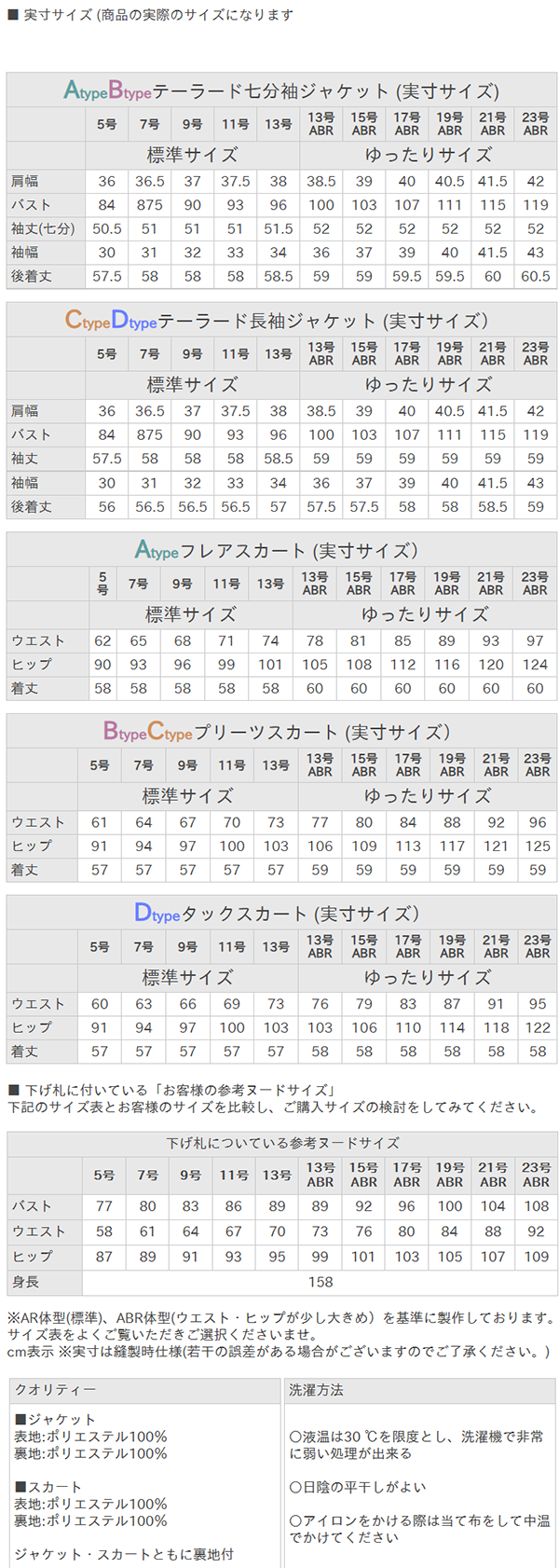The width and height of the screenshot is (559, 1568).
Task: Select the バスト label in 参考ヌードサイズ table
Action: click(32, 1206)
